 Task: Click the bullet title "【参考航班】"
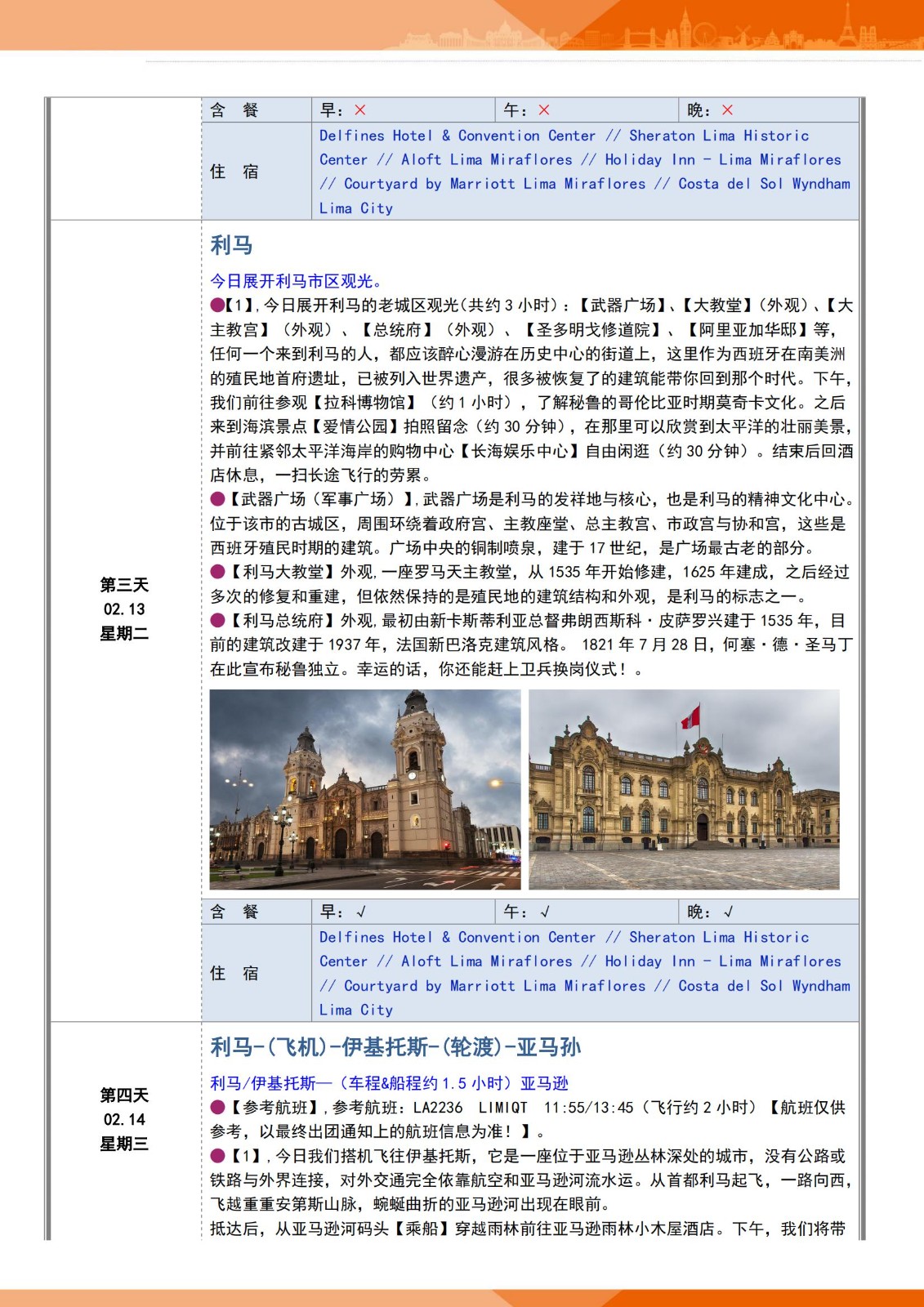pos(276,1108)
